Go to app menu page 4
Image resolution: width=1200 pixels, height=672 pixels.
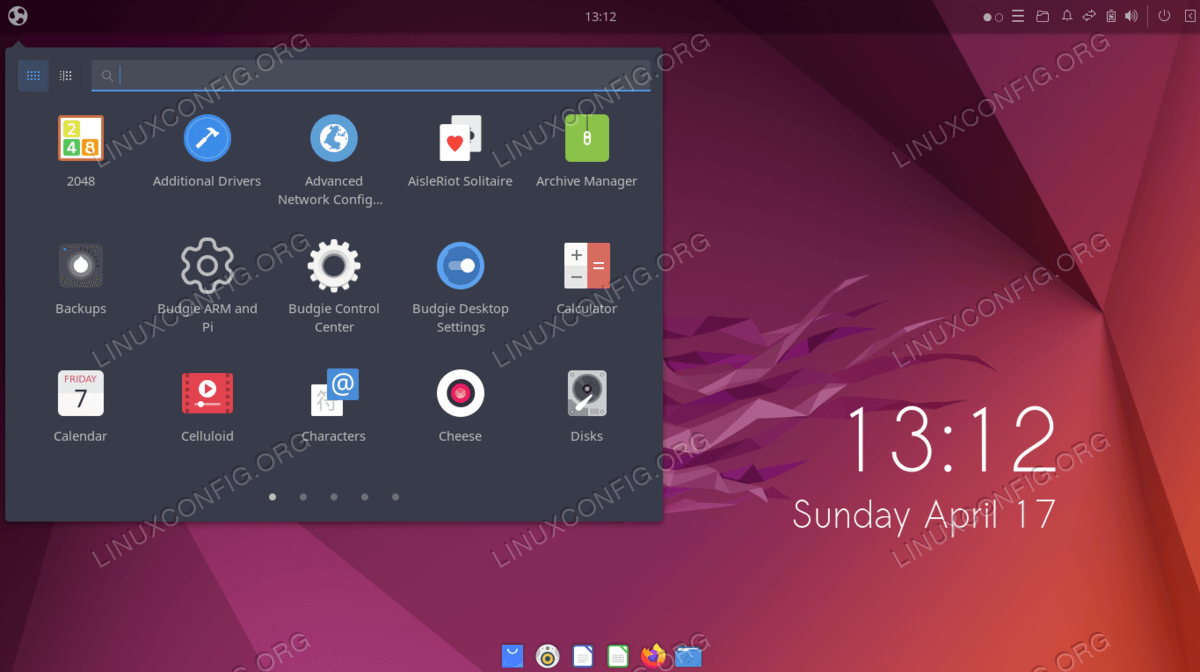pyautogui.click(x=365, y=496)
